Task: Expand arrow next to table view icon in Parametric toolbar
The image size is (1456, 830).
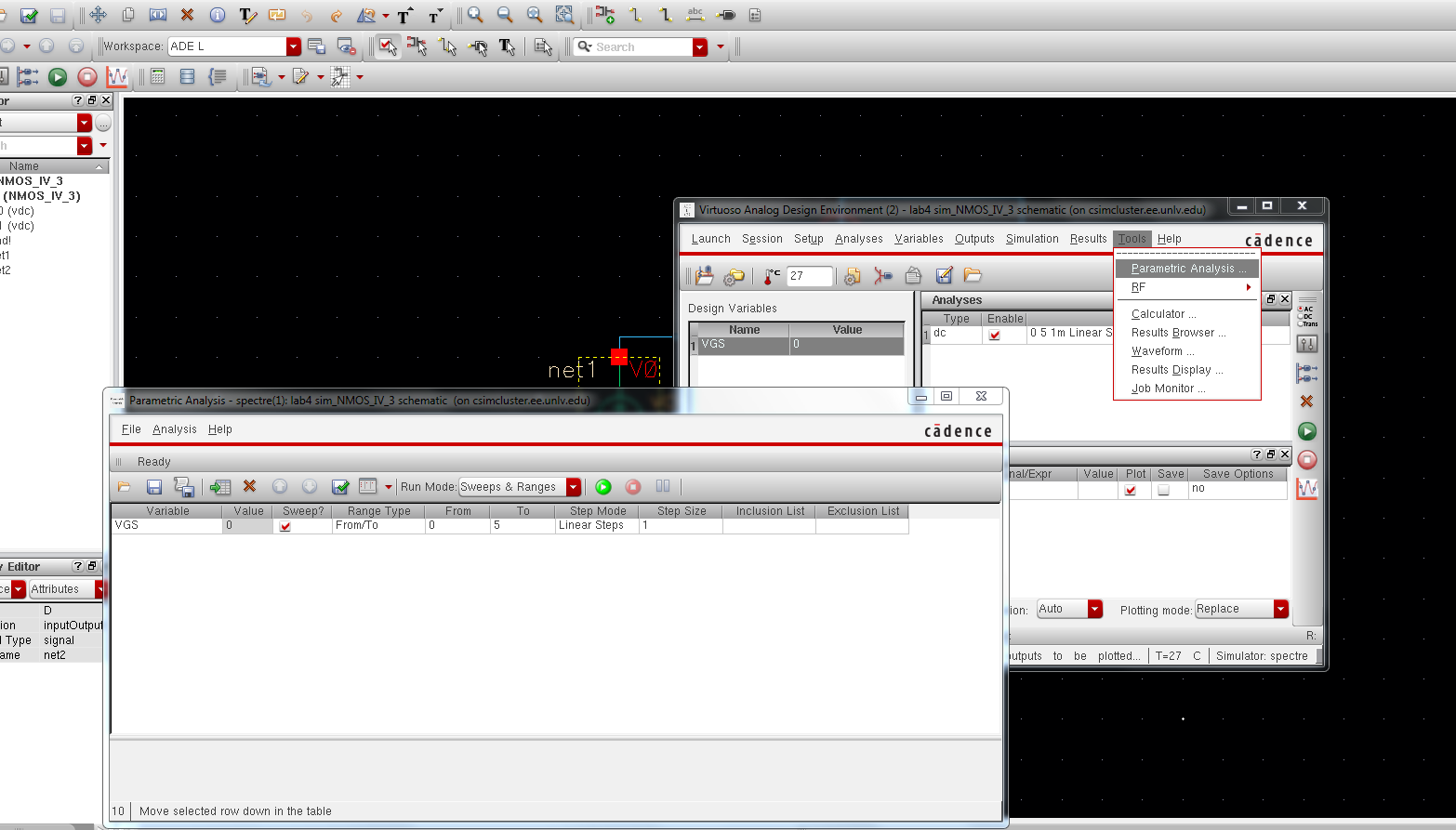Action: coord(389,487)
